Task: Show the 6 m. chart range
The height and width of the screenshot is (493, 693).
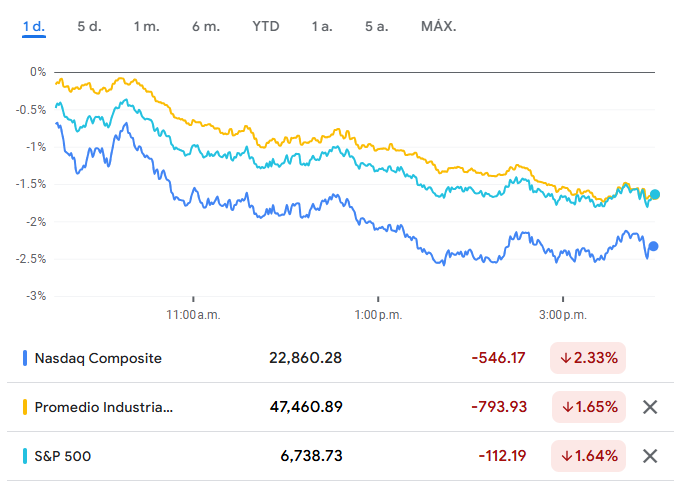Action: point(205,26)
